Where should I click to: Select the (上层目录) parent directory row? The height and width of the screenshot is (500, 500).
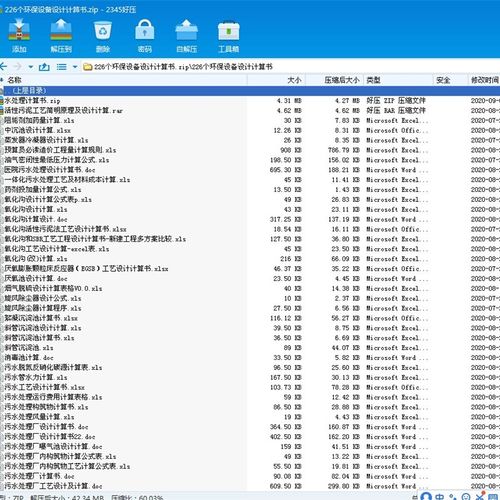pyautogui.click(x=250, y=91)
